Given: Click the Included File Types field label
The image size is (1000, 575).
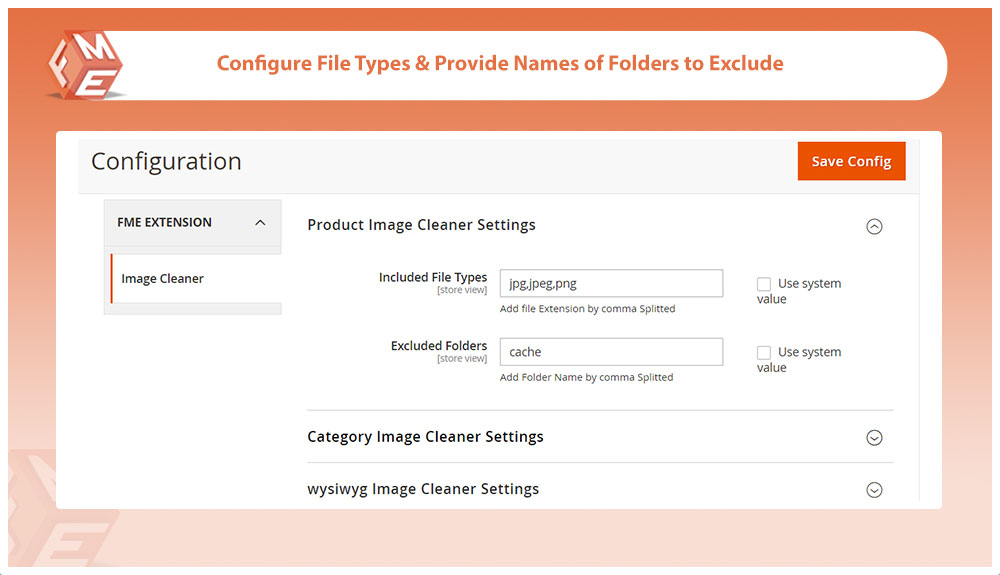Looking at the screenshot, I should (x=432, y=277).
